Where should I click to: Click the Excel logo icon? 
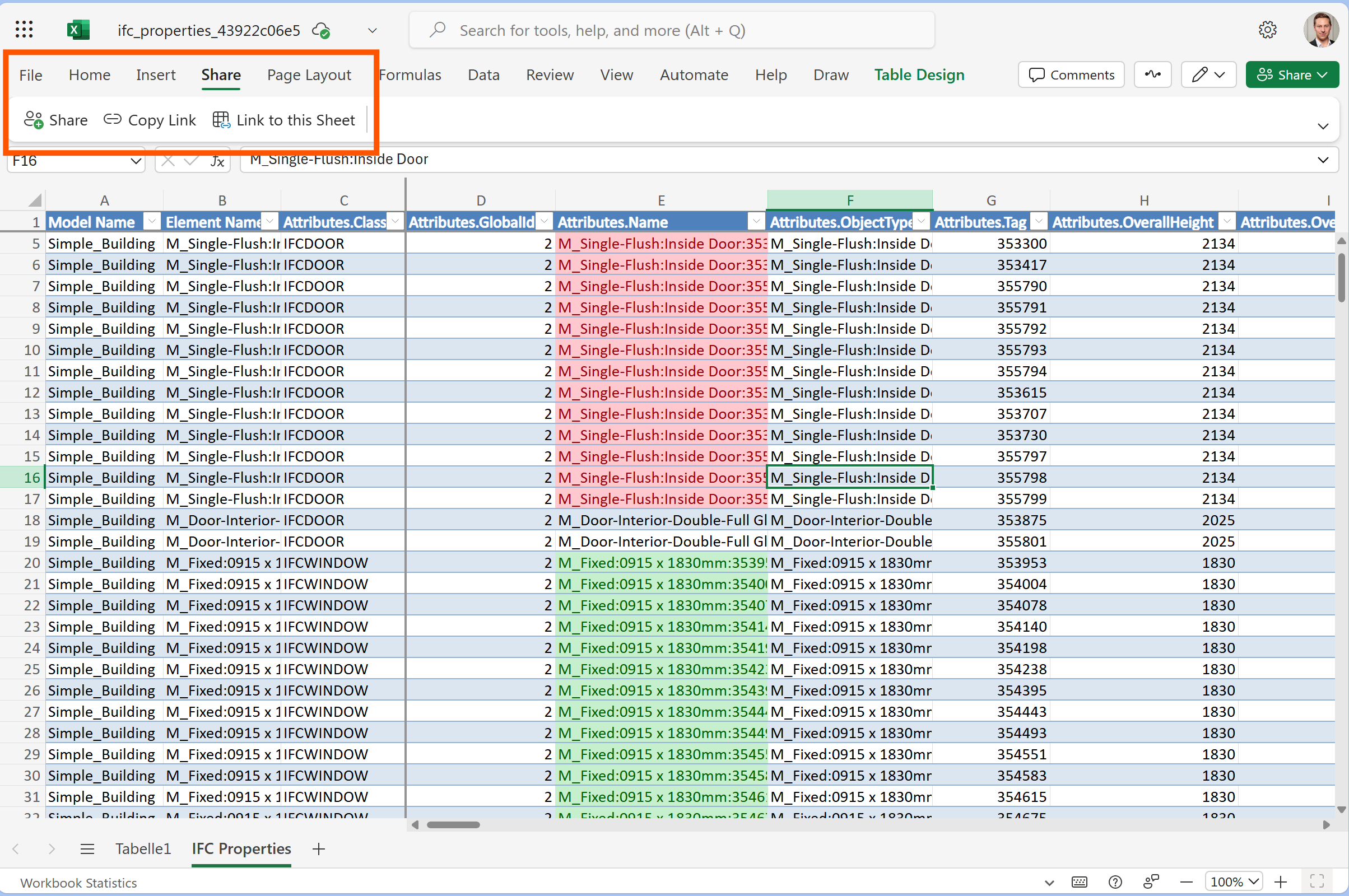pyautogui.click(x=78, y=30)
